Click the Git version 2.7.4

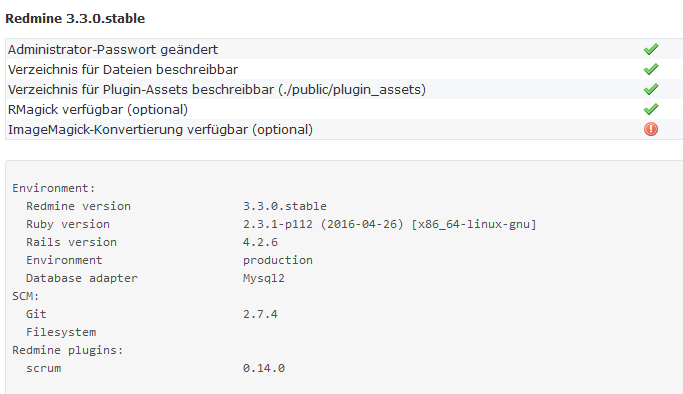pyautogui.click(x=260, y=314)
